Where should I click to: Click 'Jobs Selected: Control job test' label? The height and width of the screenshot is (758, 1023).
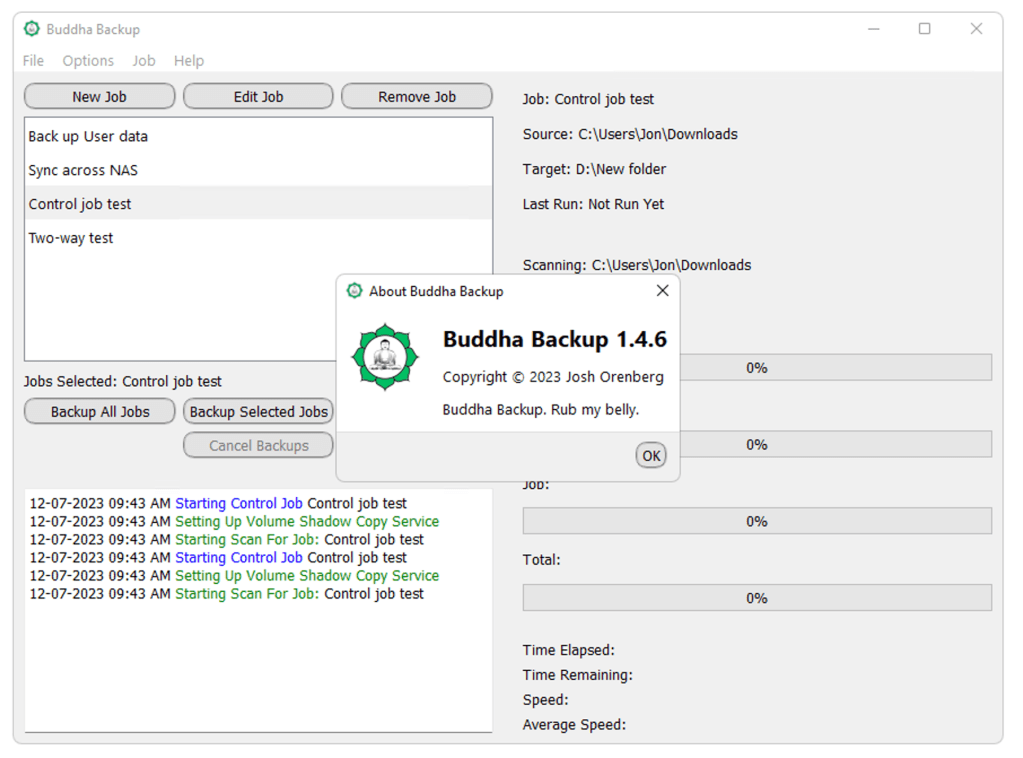coord(123,382)
